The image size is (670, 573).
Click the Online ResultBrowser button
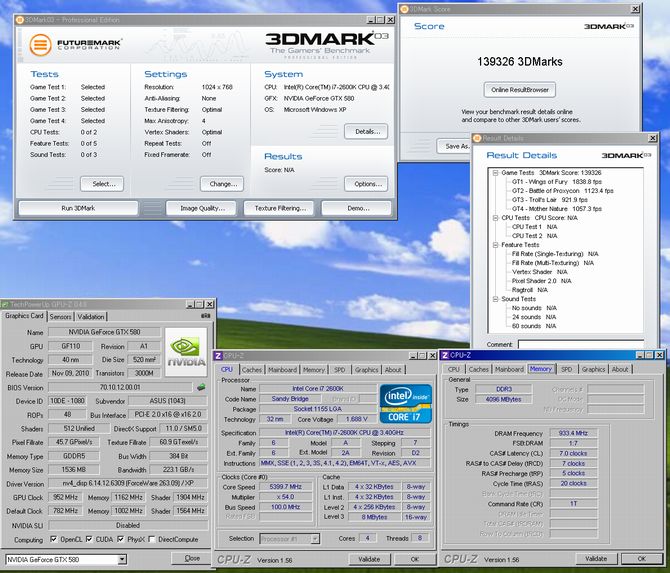[x=518, y=90]
